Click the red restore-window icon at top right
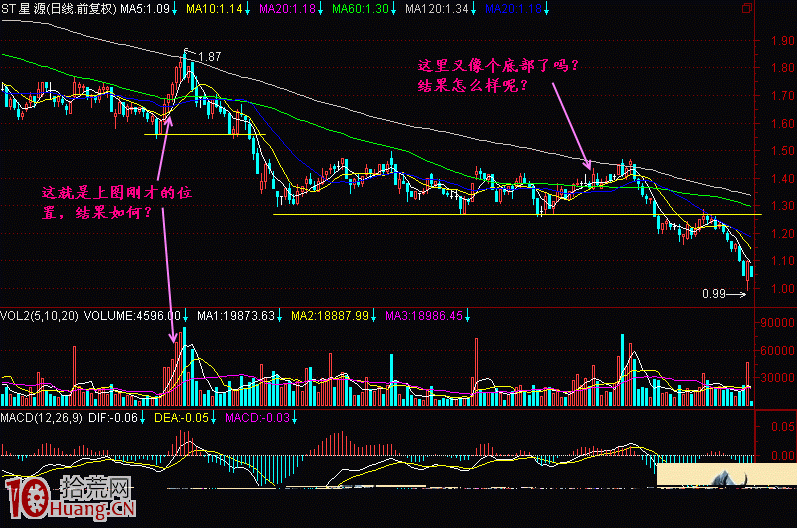 click(x=747, y=8)
